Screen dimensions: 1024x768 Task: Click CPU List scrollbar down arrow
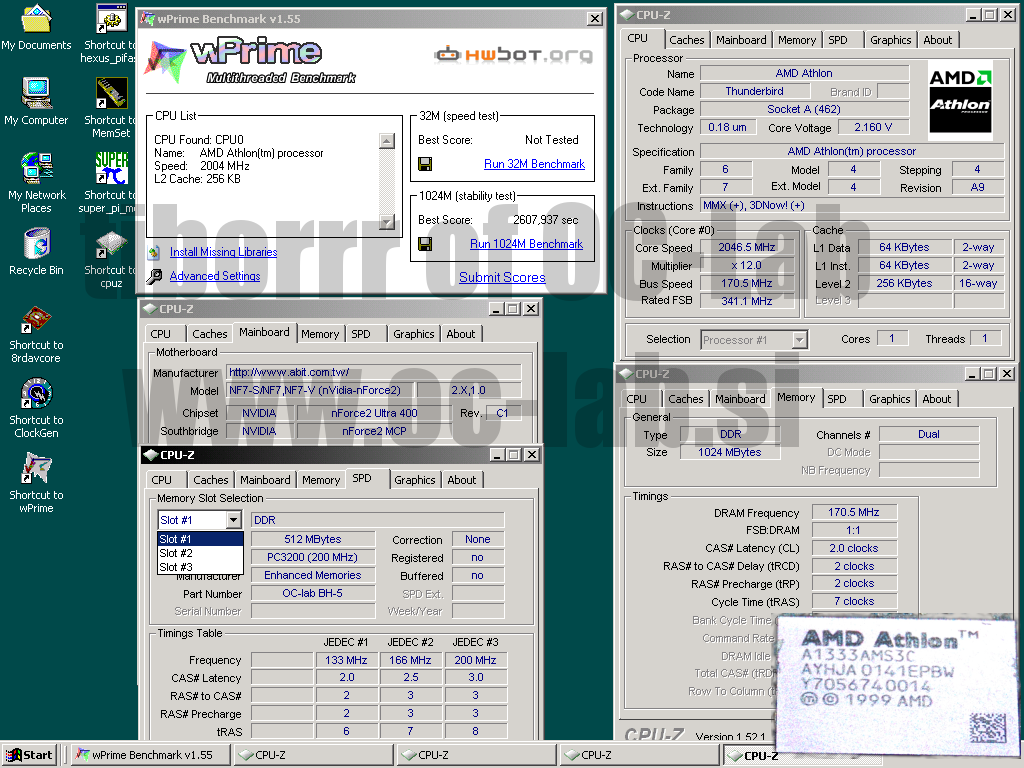point(387,222)
